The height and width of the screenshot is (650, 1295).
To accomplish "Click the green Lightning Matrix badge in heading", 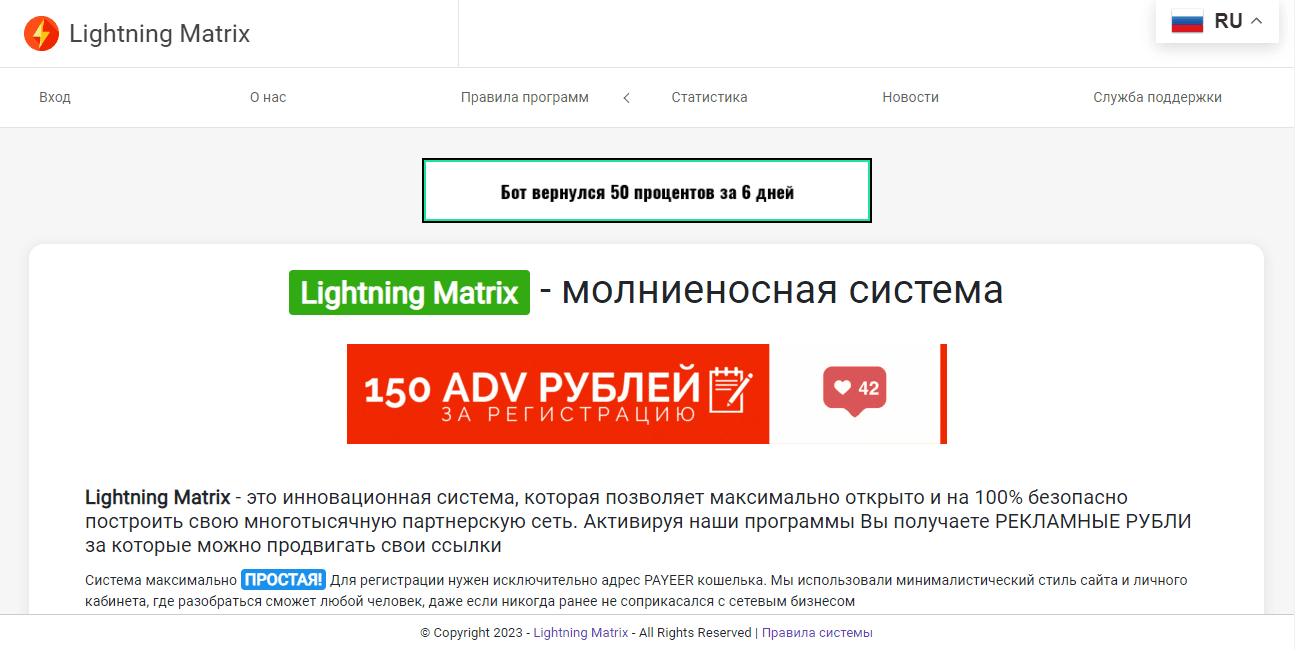I will point(409,292).
